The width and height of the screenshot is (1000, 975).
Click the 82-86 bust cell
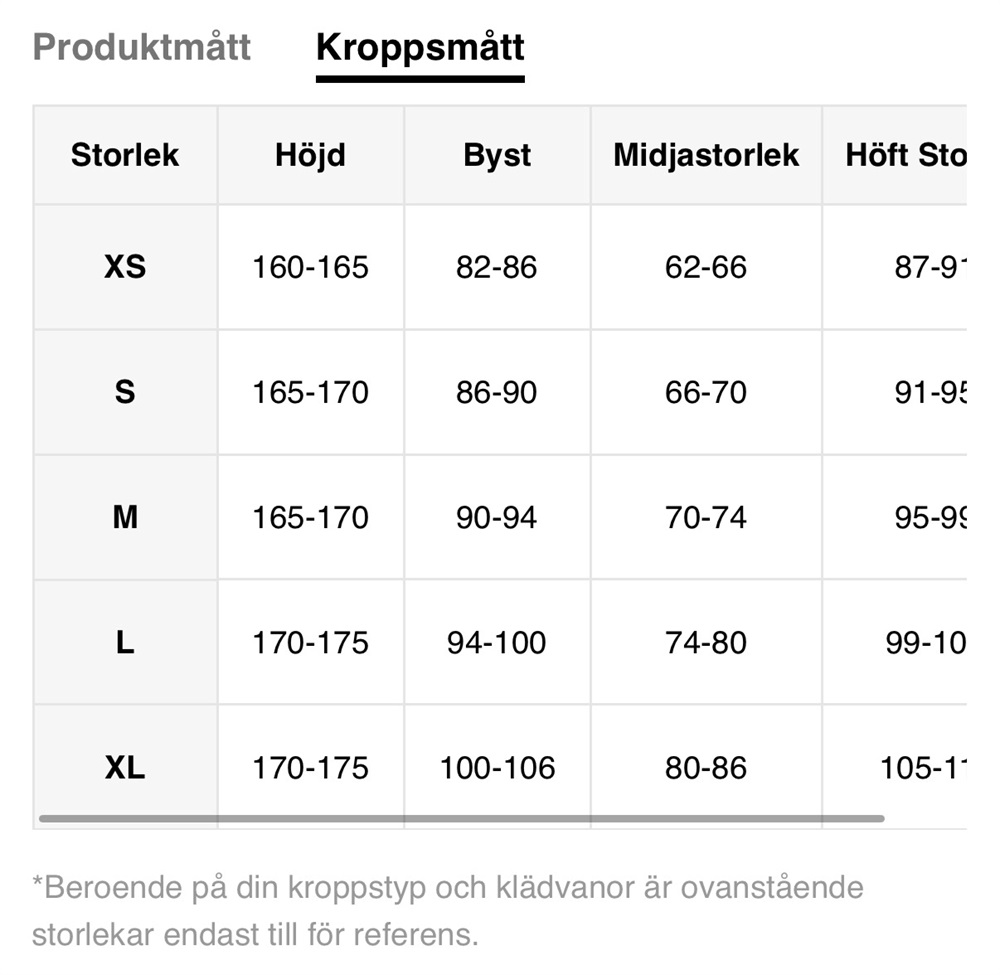(497, 267)
